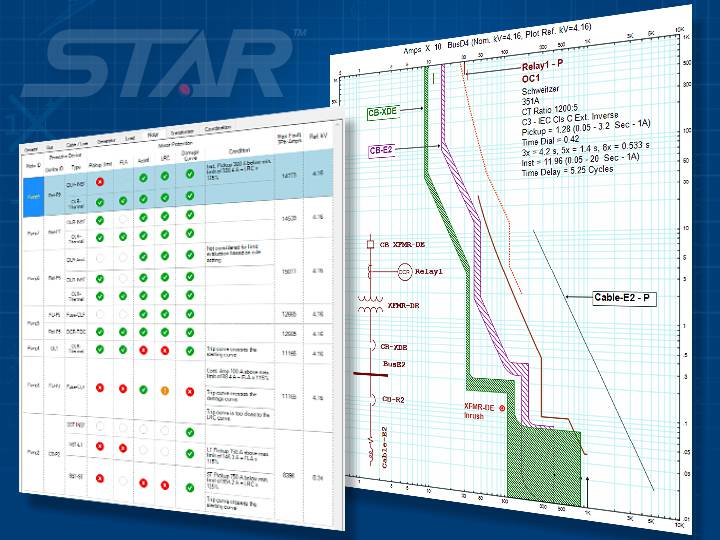This screenshot has width=720, height=540.
Task: Click the Relay1 symbol in the one-line diagram
Action: point(404,269)
